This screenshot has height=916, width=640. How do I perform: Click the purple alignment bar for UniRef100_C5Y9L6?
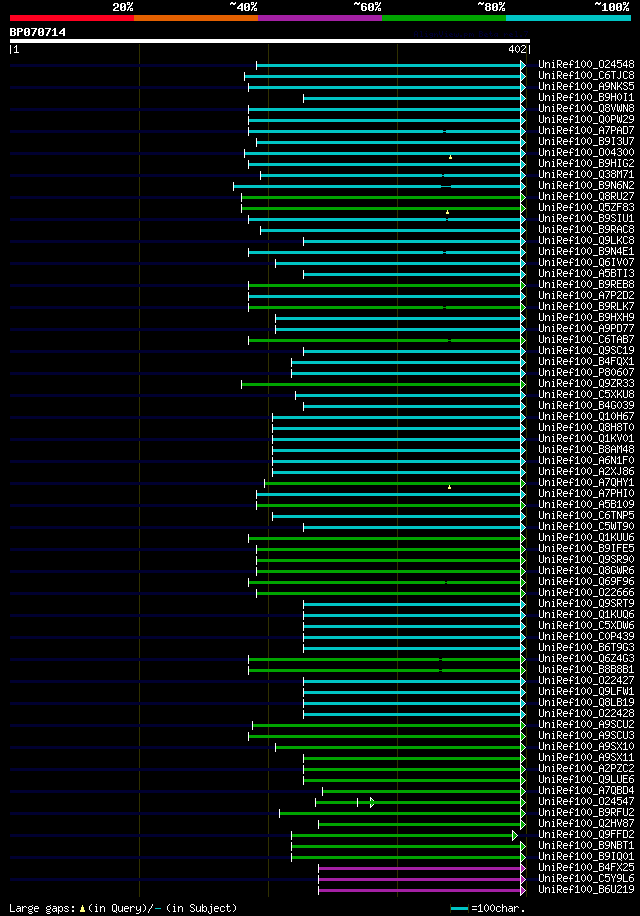[422, 879]
